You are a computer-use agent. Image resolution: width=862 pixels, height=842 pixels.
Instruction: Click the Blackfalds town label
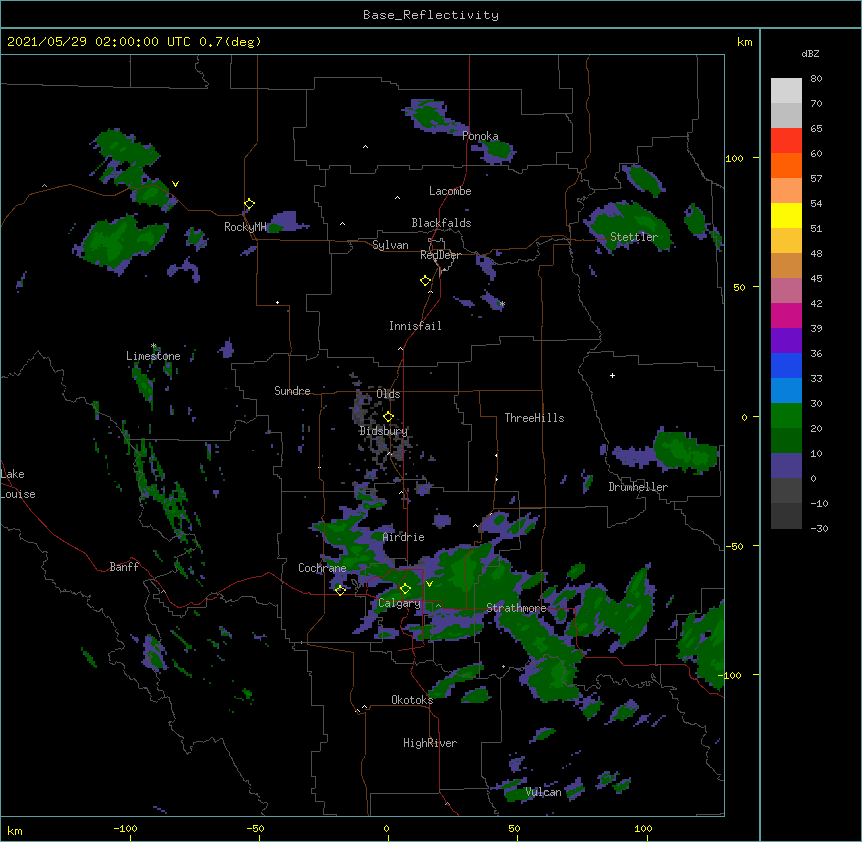pyautogui.click(x=441, y=223)
